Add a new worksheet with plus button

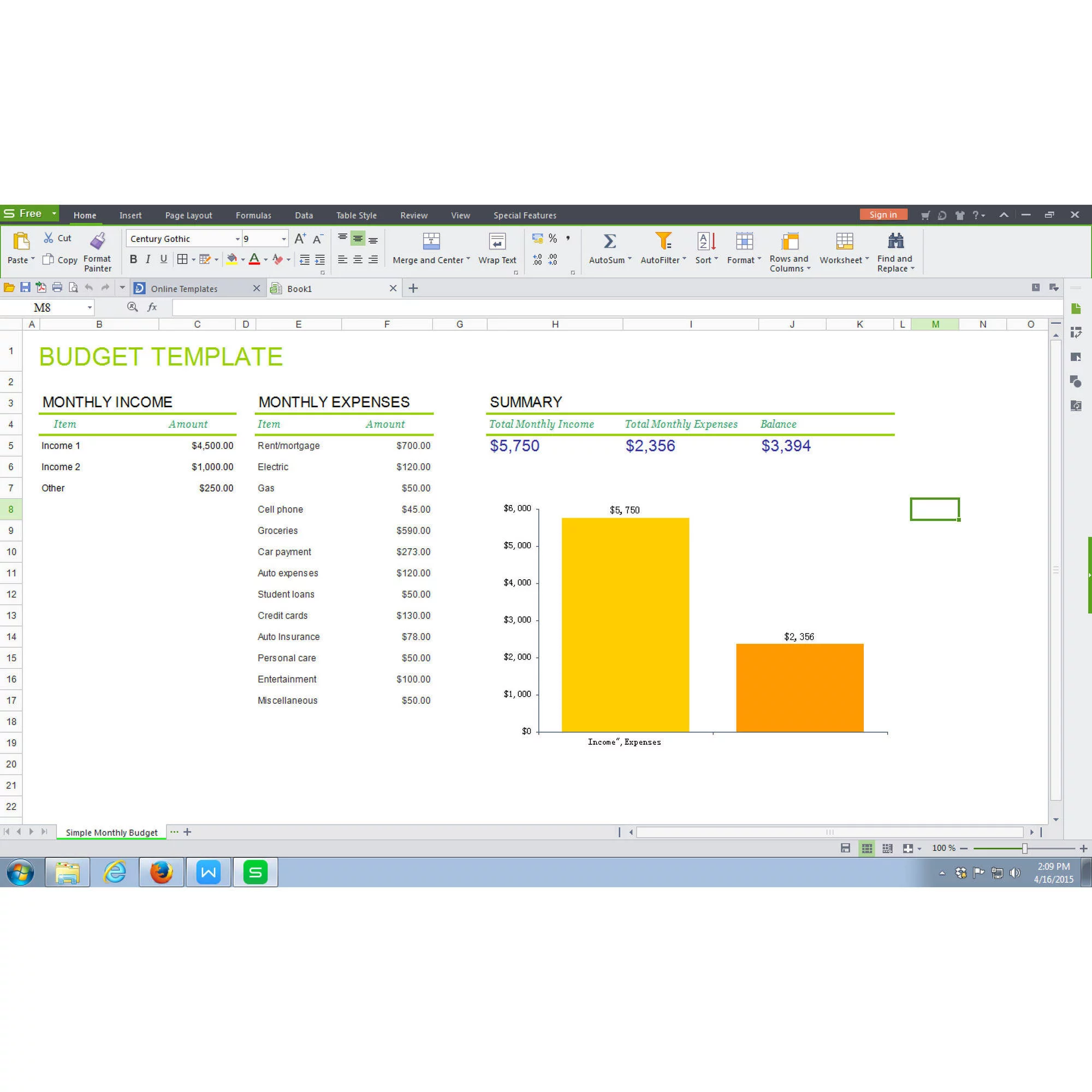click(x=187, y=832)
